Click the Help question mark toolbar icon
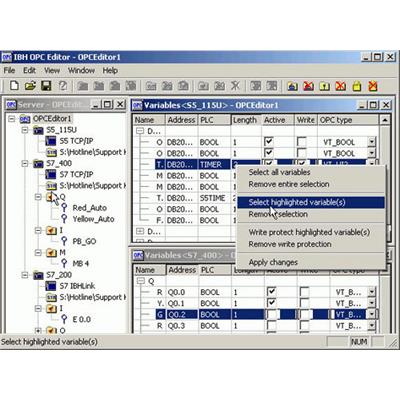The height and width of the screenshot is (400, 400). 63,86
